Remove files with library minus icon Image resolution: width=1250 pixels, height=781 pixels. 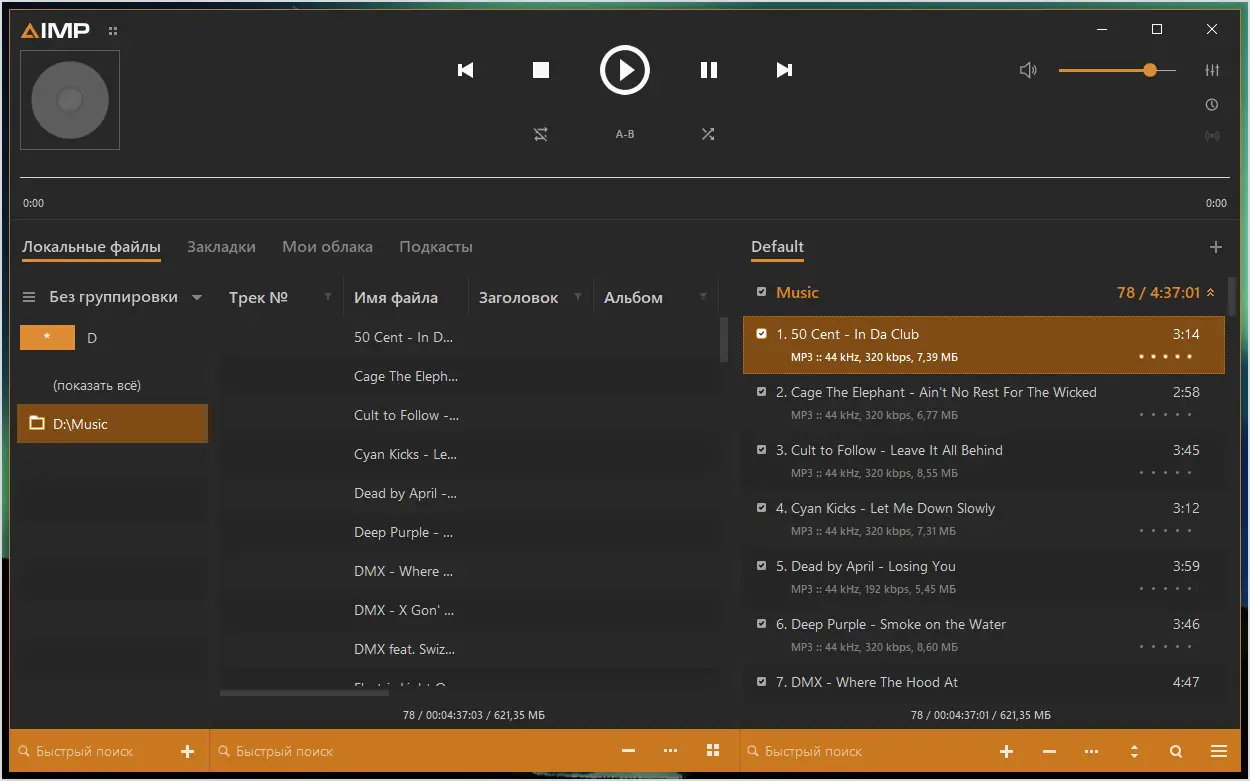click(628, 751)
